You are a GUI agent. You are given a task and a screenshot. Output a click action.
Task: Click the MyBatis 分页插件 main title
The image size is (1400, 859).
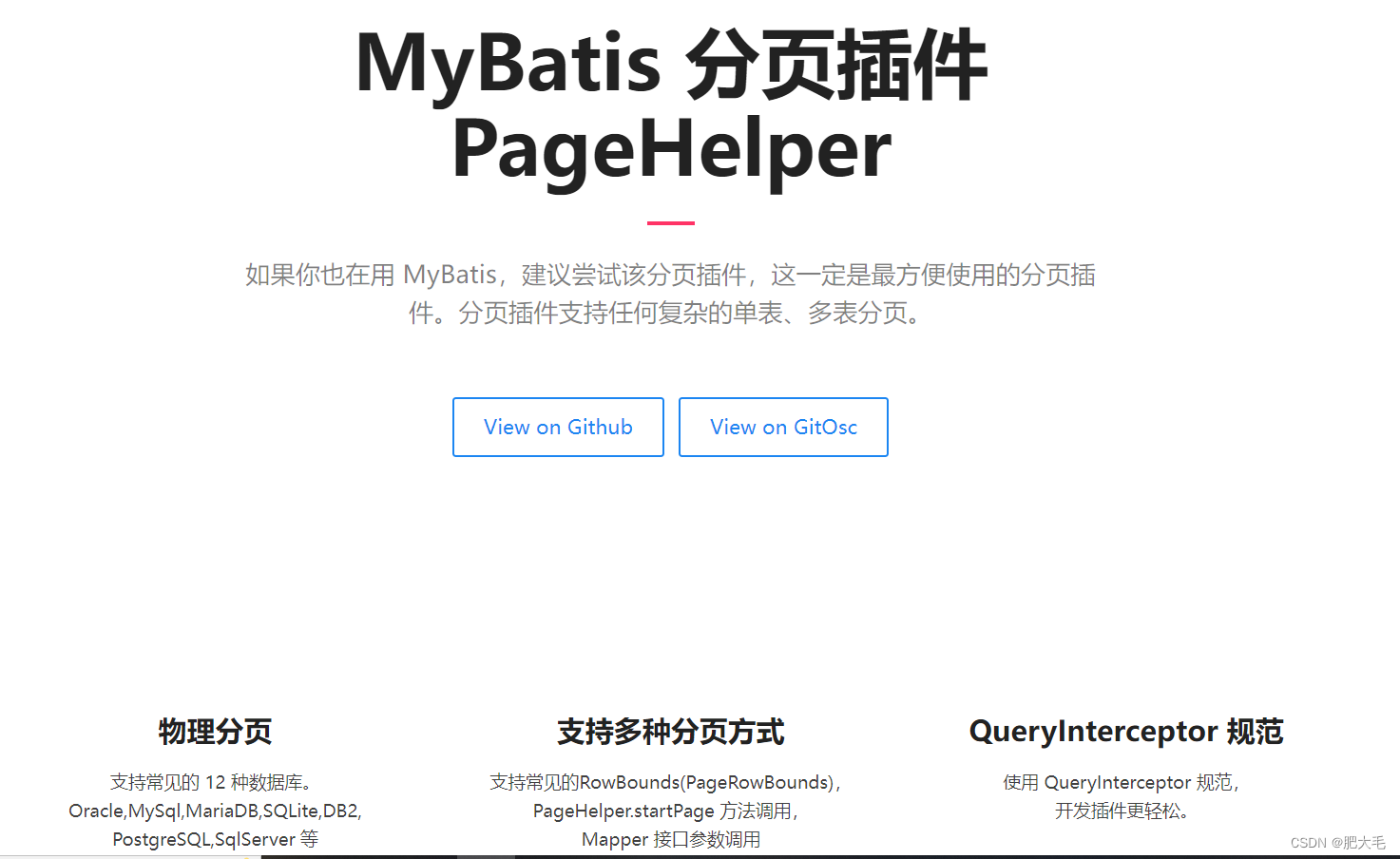[671, 62]
